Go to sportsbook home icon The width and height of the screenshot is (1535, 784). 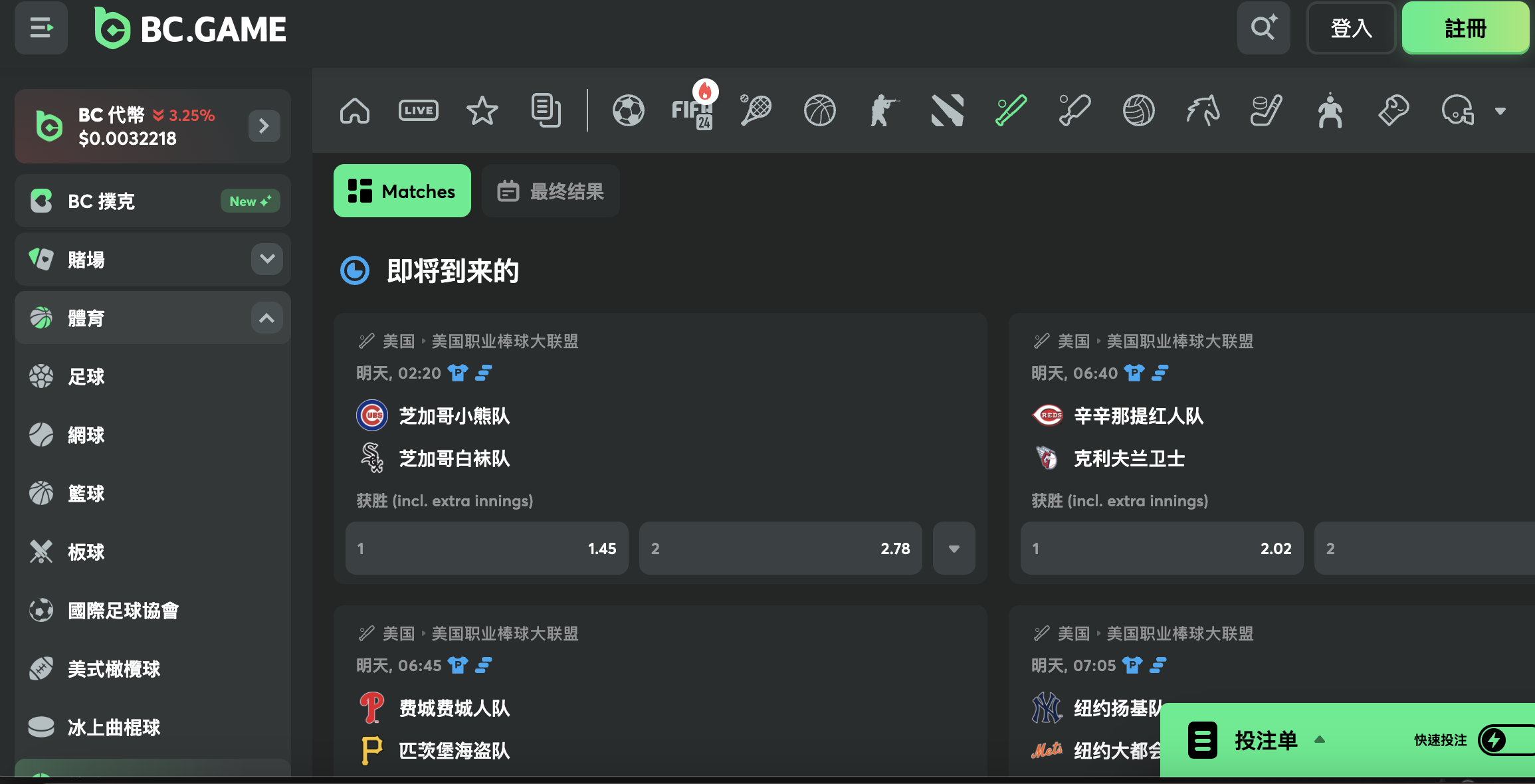[355, 110]
